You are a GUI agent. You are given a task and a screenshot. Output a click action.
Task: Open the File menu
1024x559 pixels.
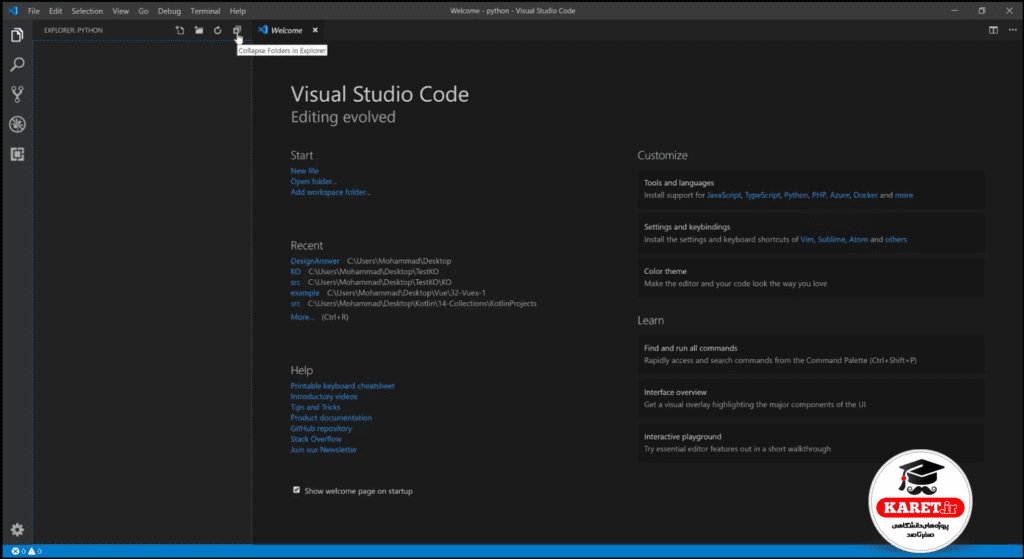[33, 11]
